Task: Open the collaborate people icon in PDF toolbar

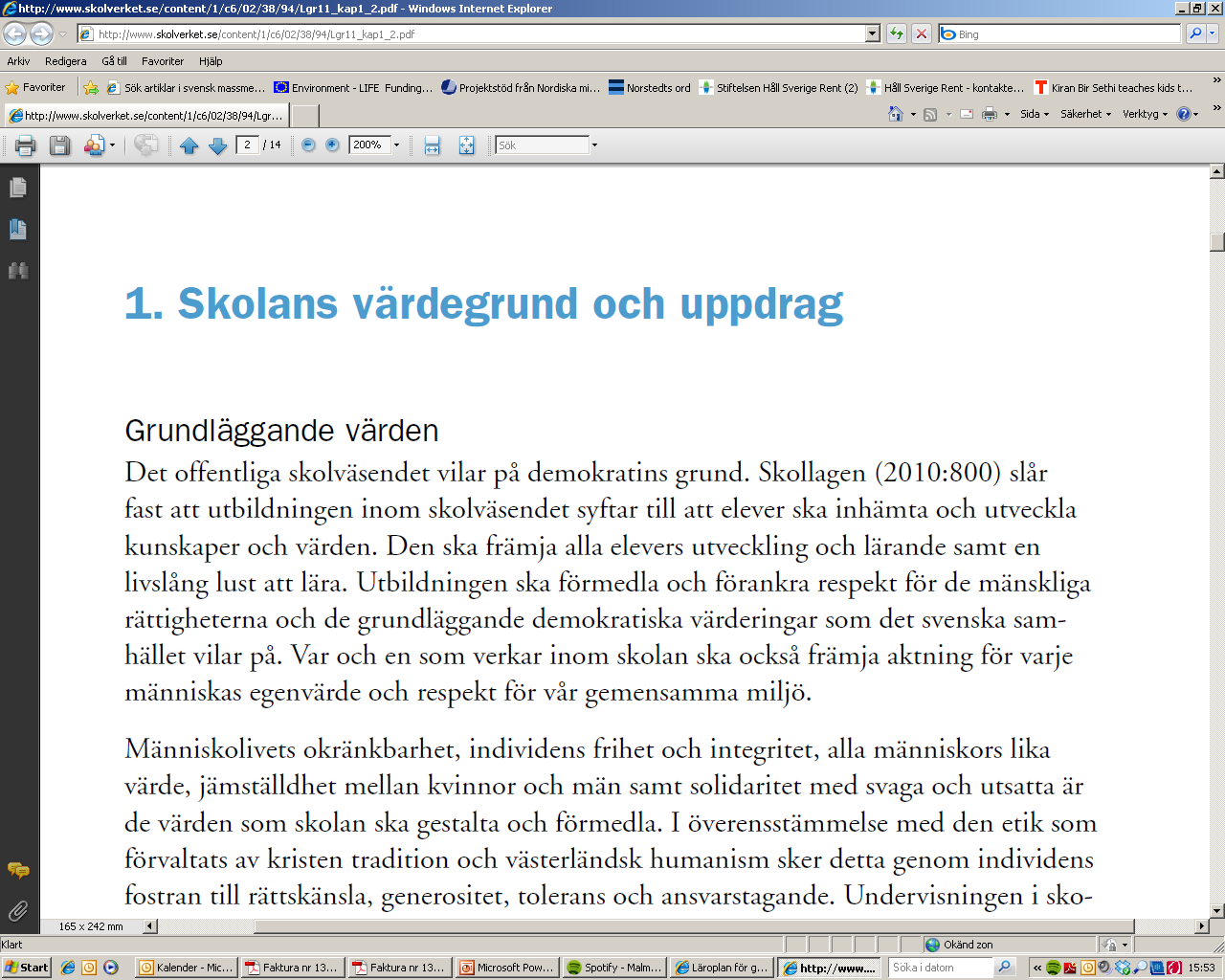Action: (94, 145)
